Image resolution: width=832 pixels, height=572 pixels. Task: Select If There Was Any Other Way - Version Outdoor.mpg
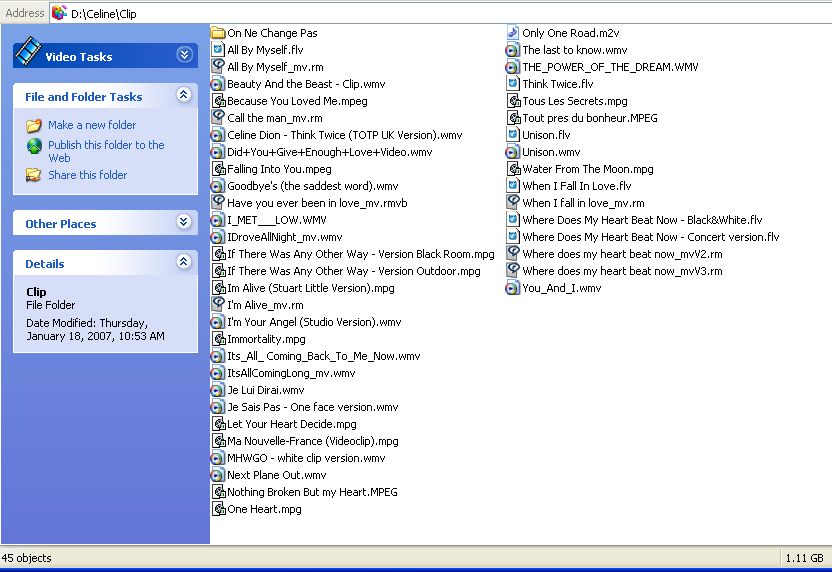tap(353, 271)
